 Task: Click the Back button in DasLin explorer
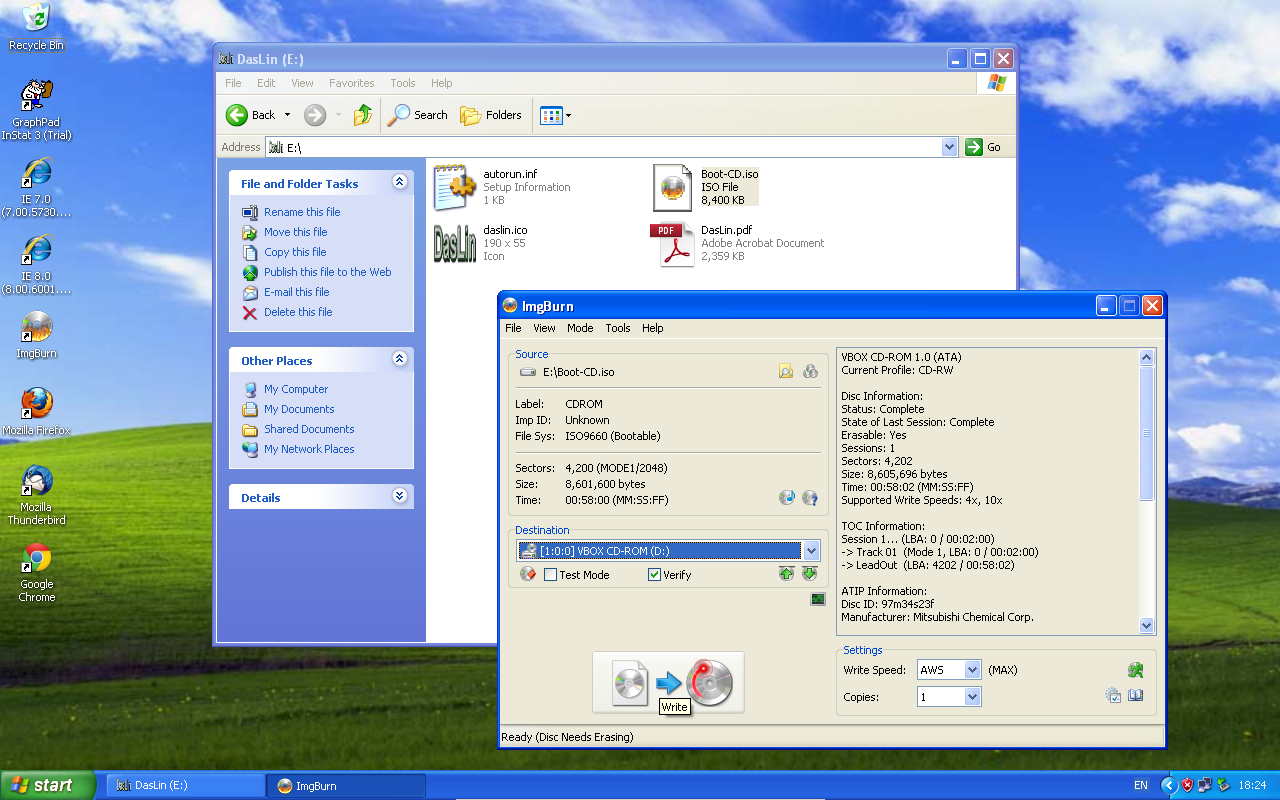click(x=251, y=115)
